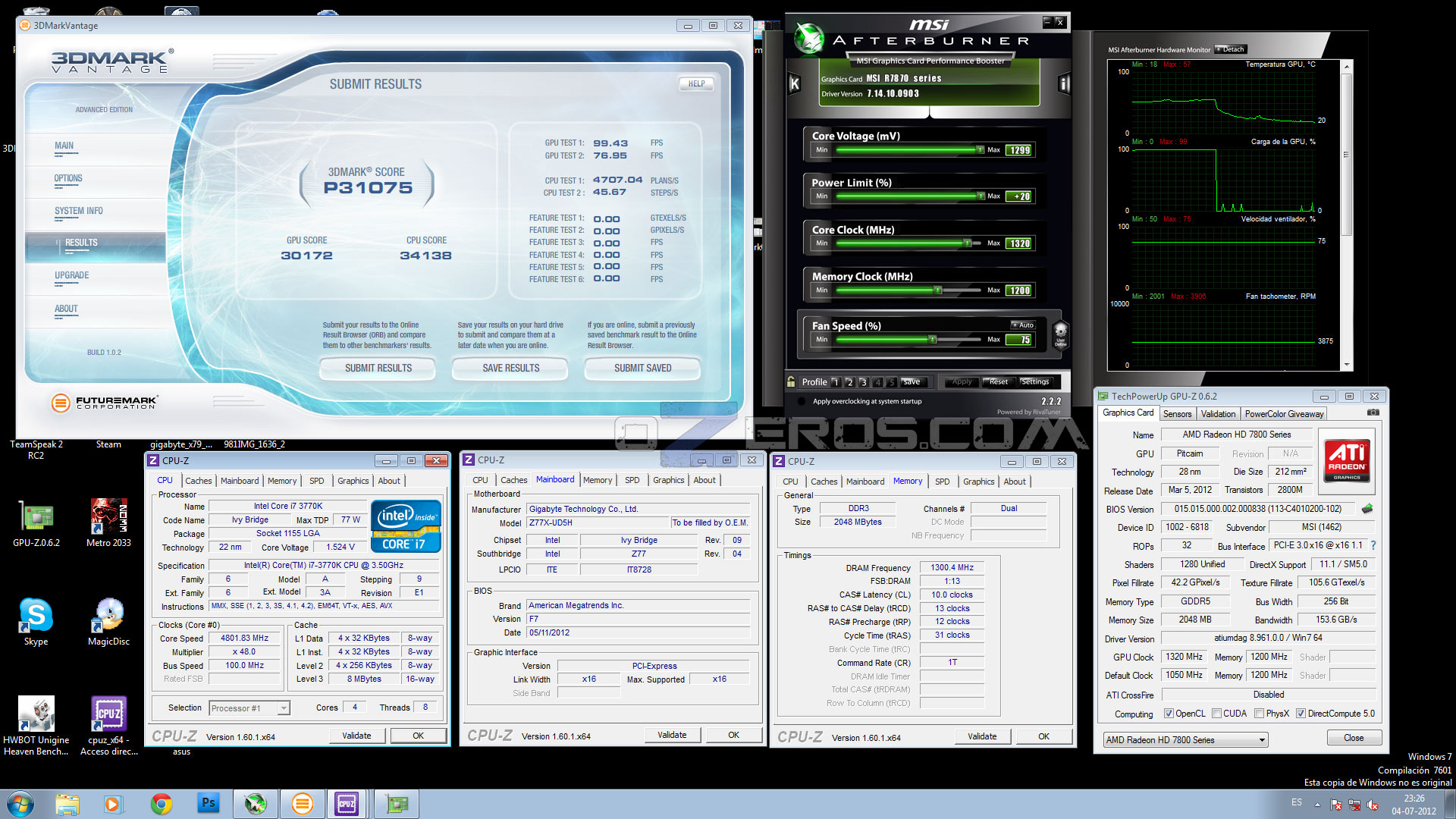This screenshot has width=1456, height=819.
Task: Open Photoshop from taskbar
Action: [x=208, y=803]
